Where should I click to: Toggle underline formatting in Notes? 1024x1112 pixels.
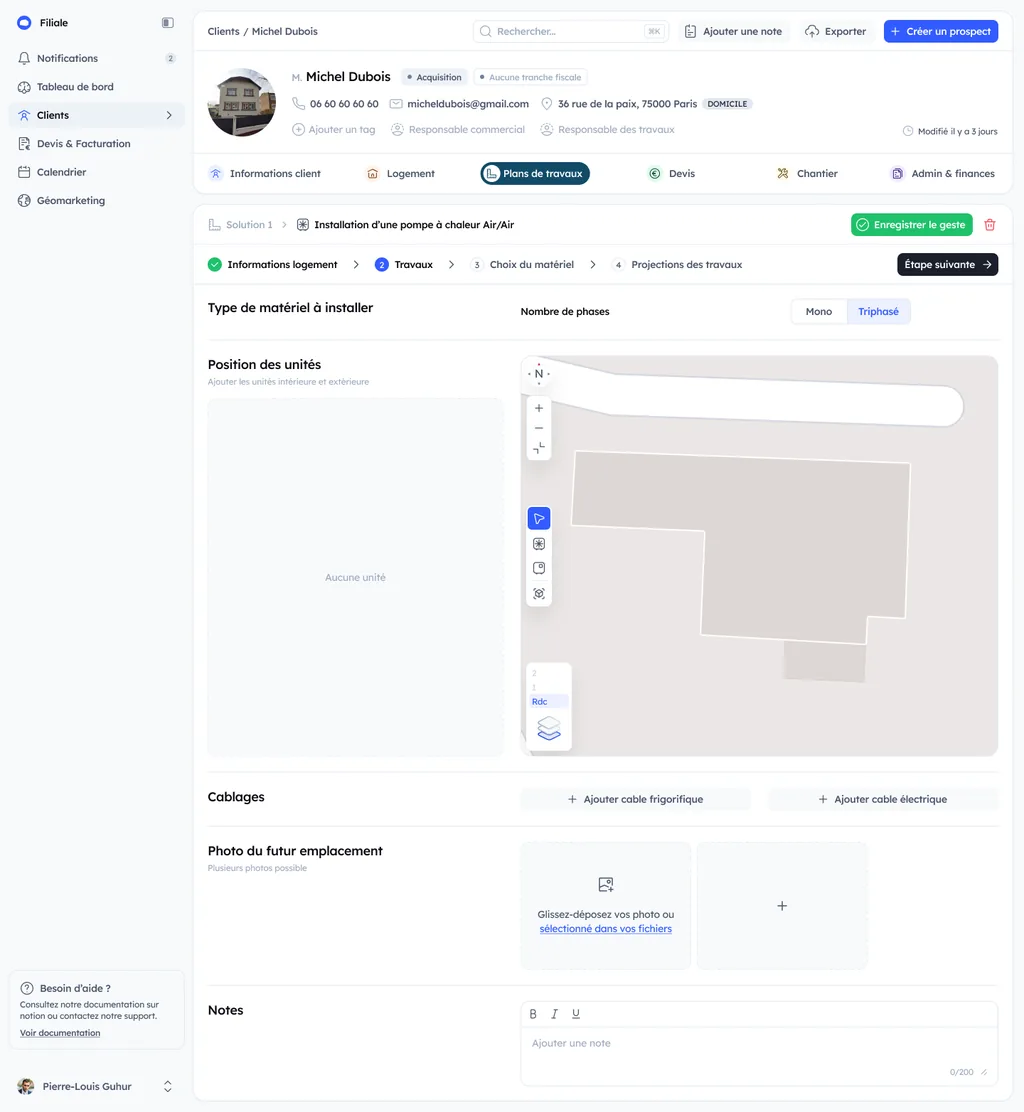click(576, 1014)
